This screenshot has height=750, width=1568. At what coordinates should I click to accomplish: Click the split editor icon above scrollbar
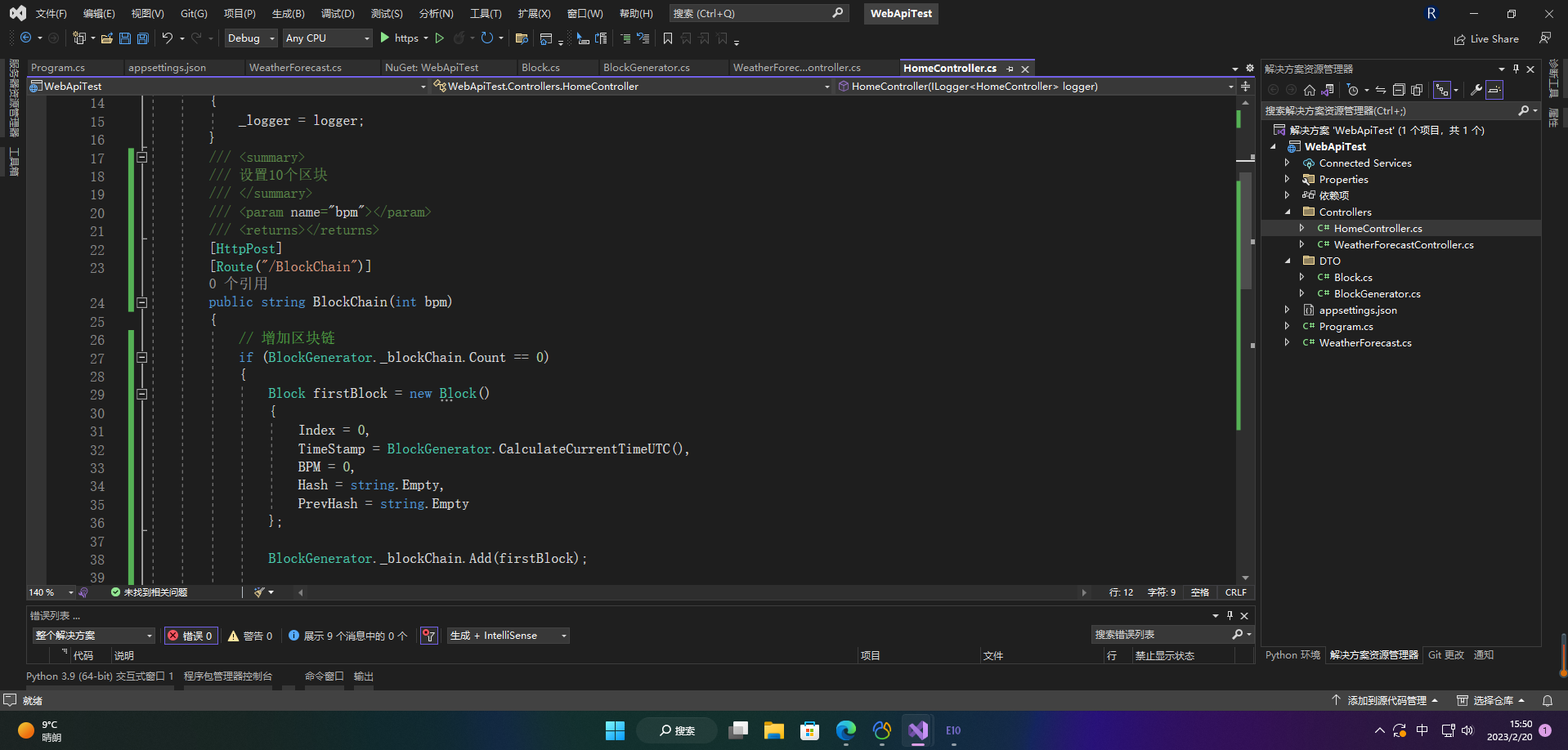pos(1245,86)
